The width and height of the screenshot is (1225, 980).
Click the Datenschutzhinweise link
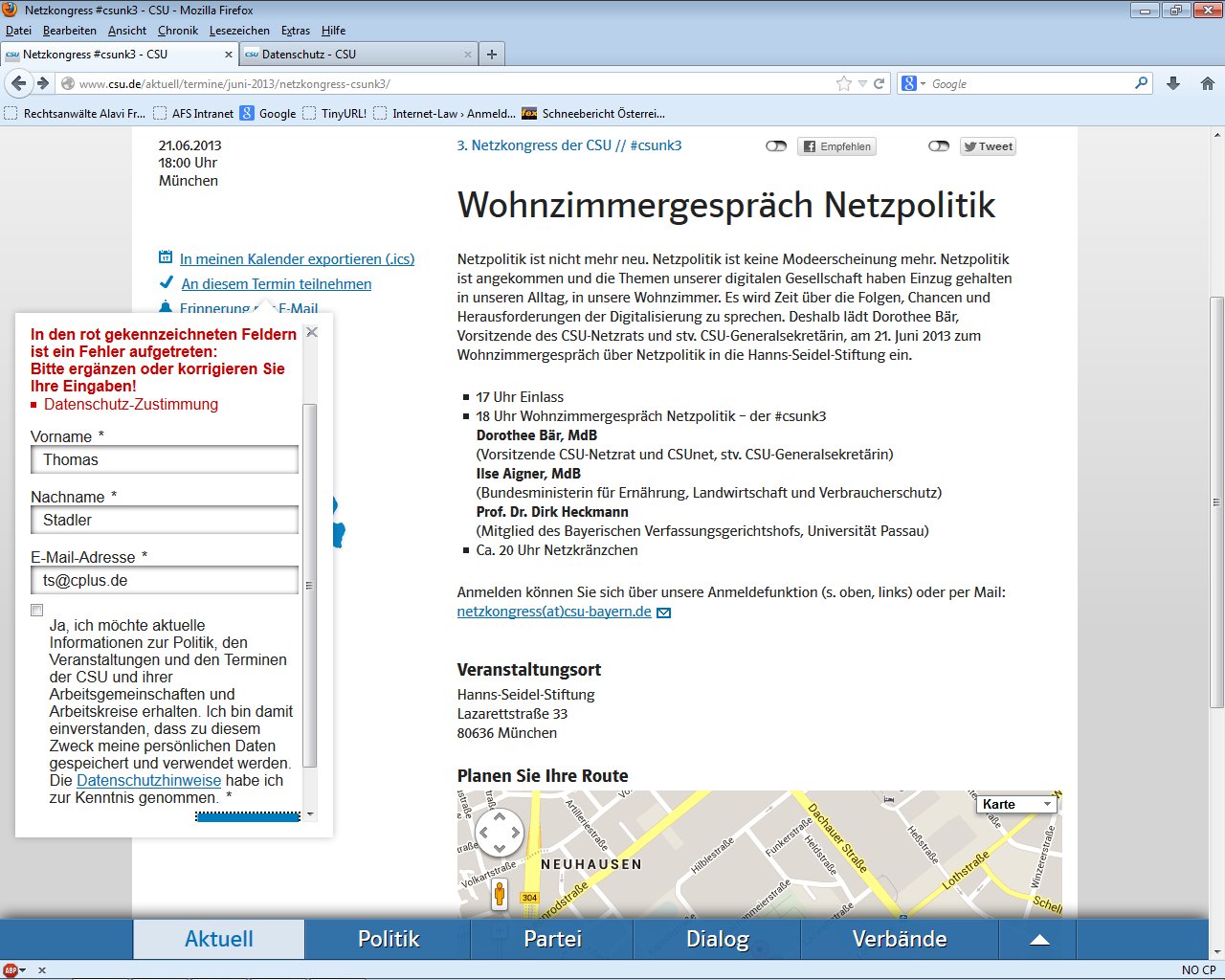click(x=148, y=780)
